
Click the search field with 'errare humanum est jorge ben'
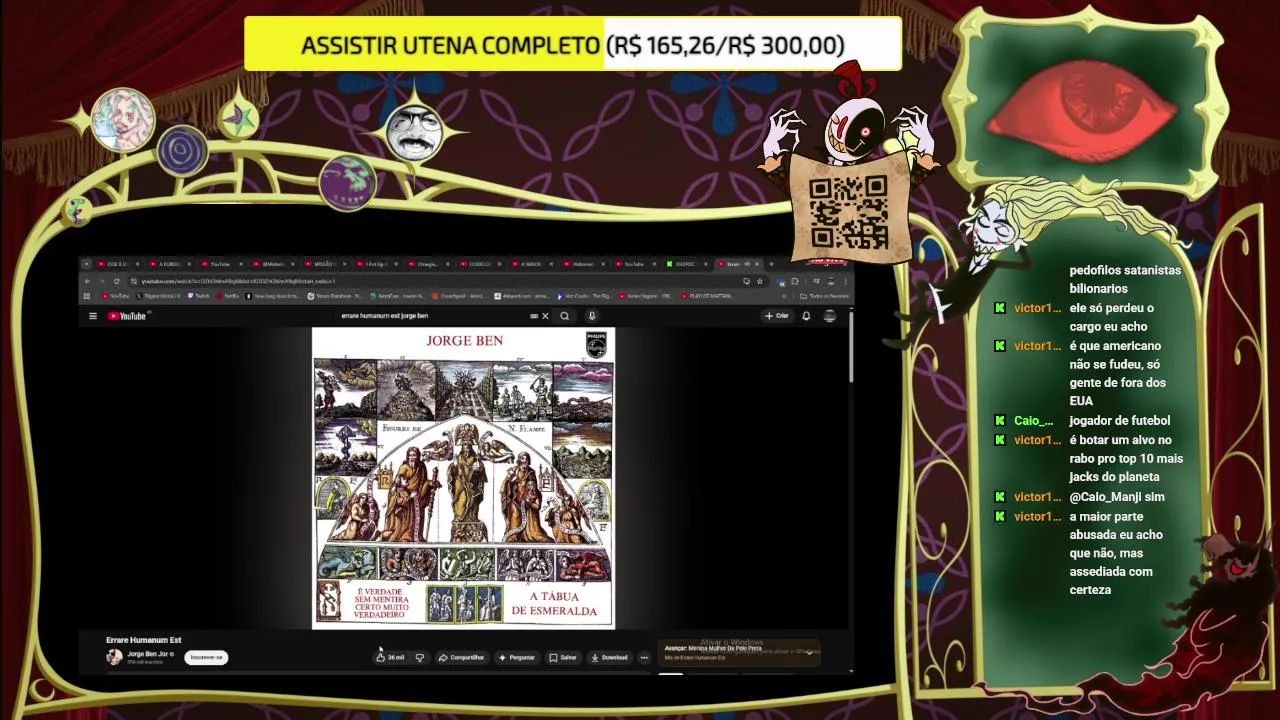click(435, 316)
